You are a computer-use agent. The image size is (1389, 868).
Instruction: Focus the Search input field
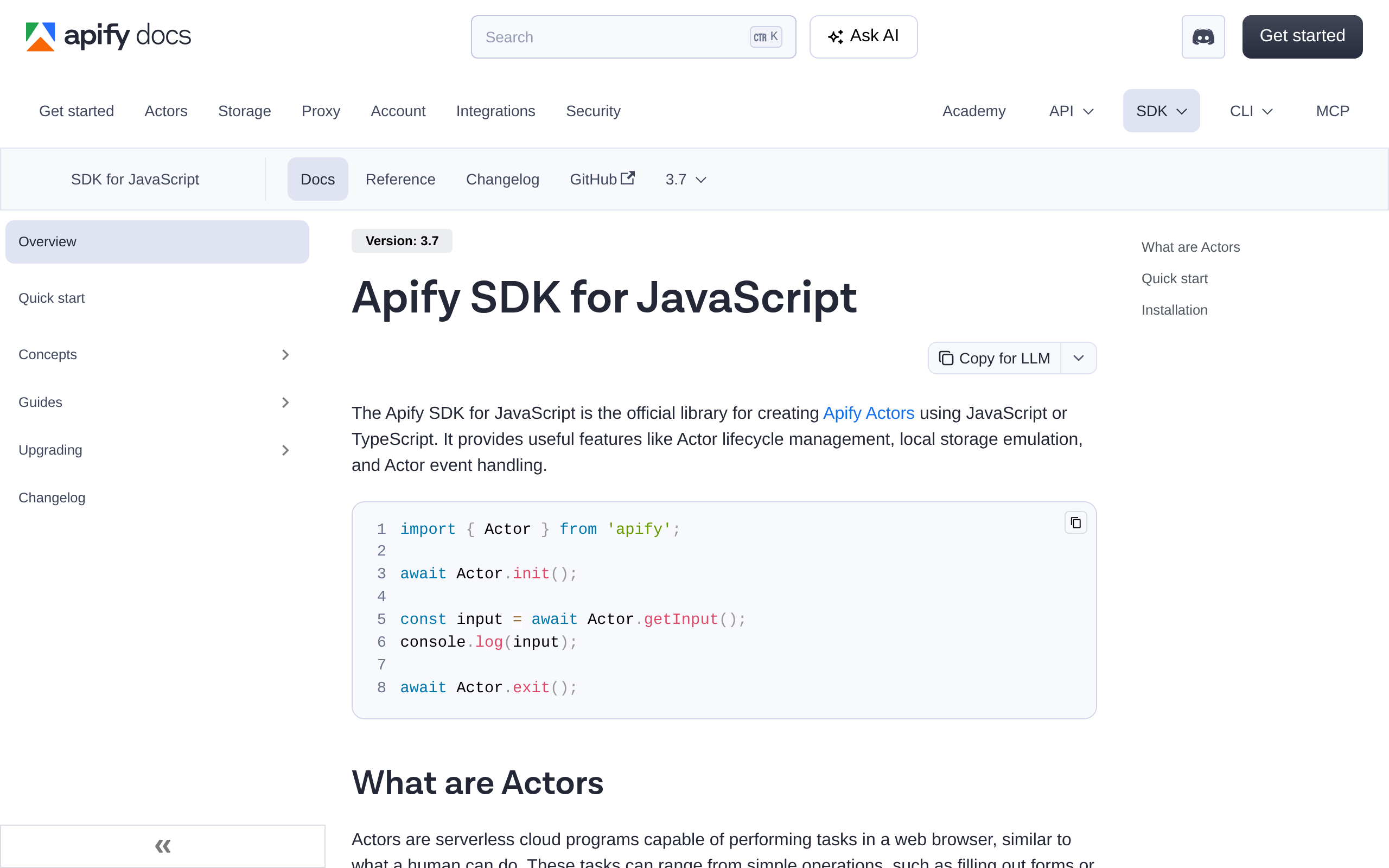633,37
